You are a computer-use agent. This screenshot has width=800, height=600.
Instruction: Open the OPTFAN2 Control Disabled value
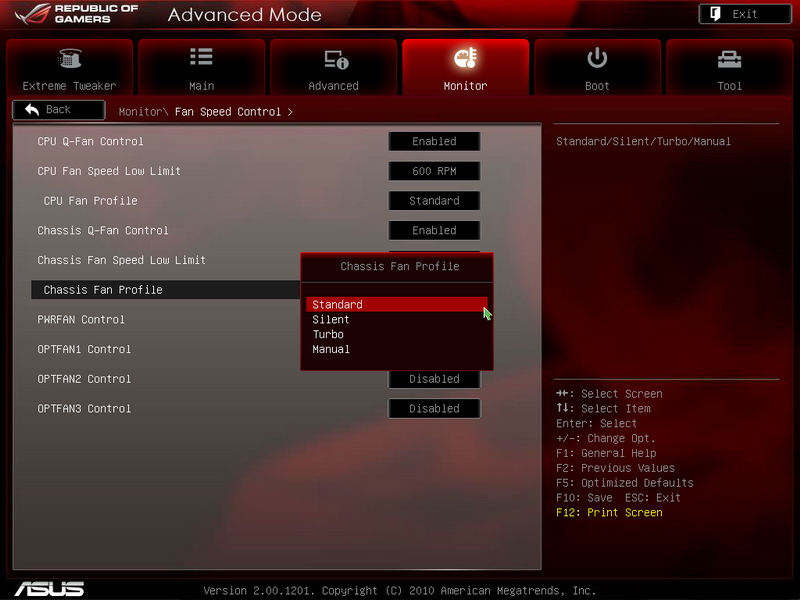tap(434, 379)
